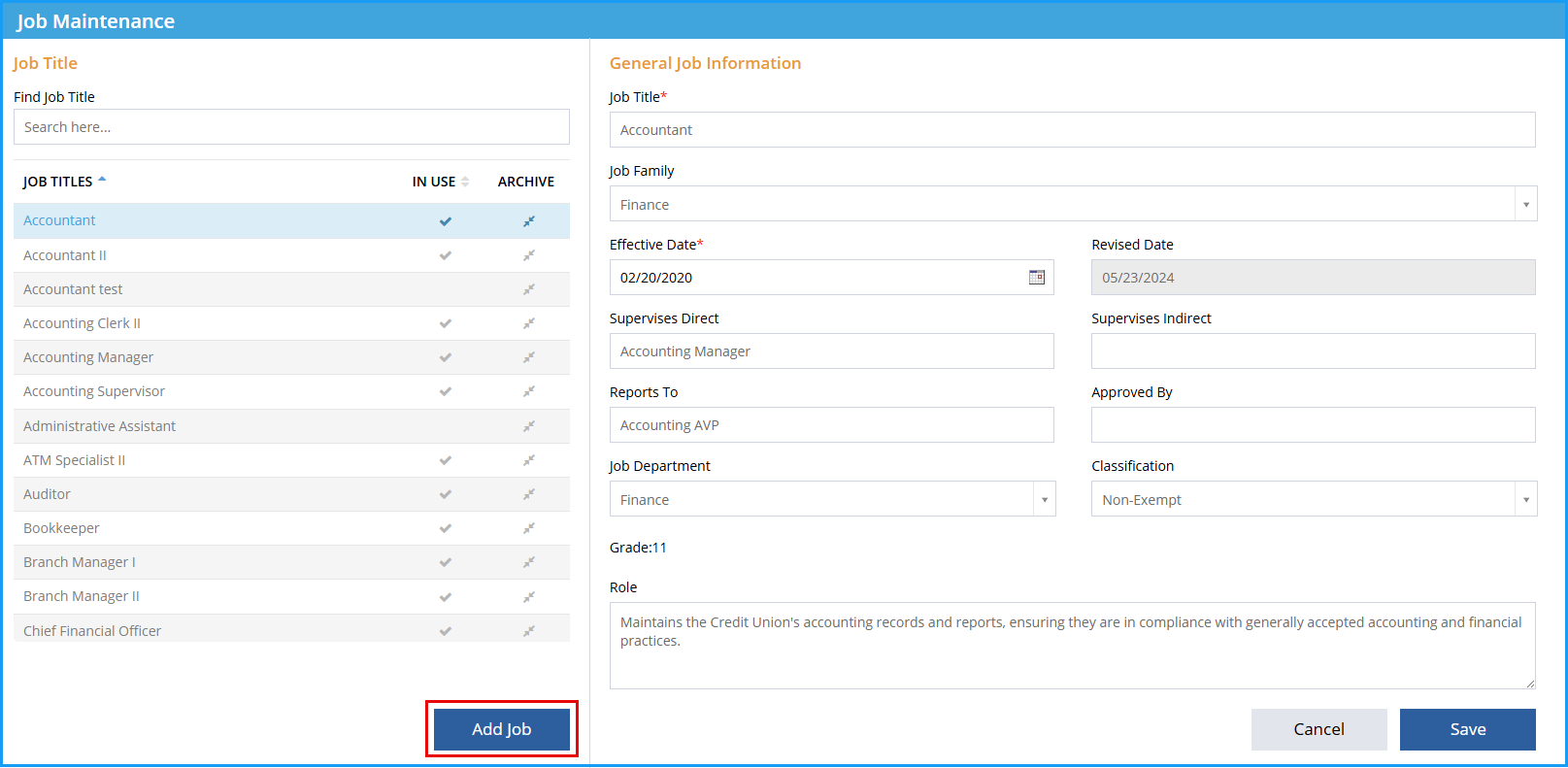
Task: Click the in-use checkmark for Accountant II
Action: click(446, 255)
